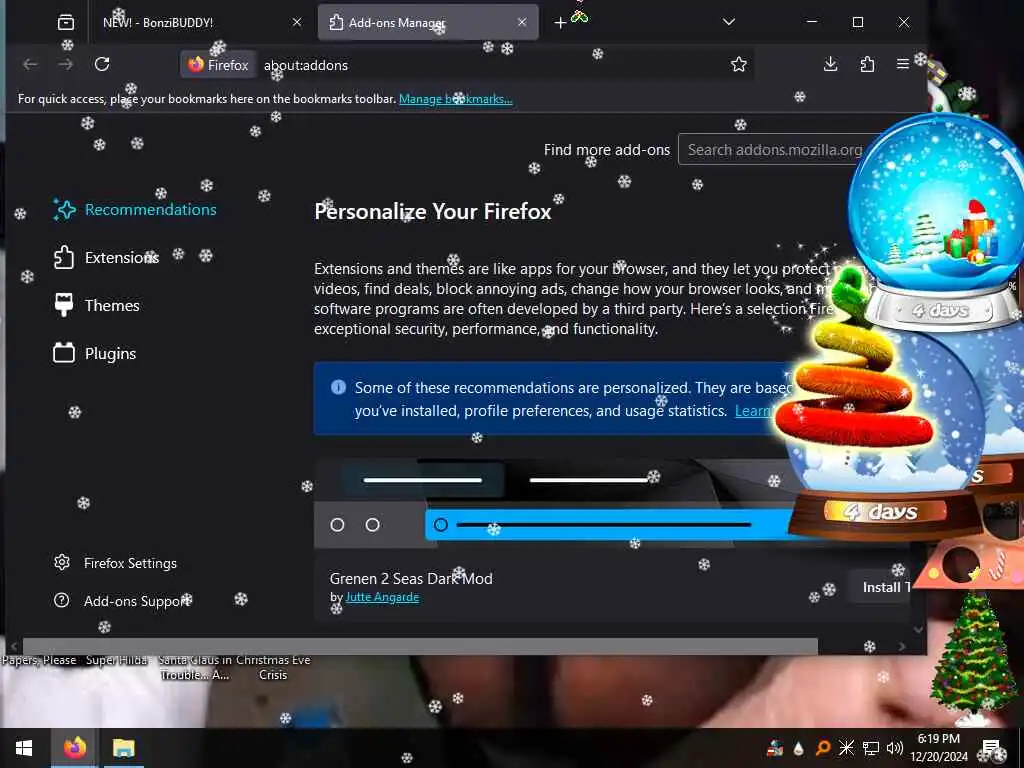Click the Find more add-ons label
The height and width of the screenshot is (768, 1024).
coord(607,150)
